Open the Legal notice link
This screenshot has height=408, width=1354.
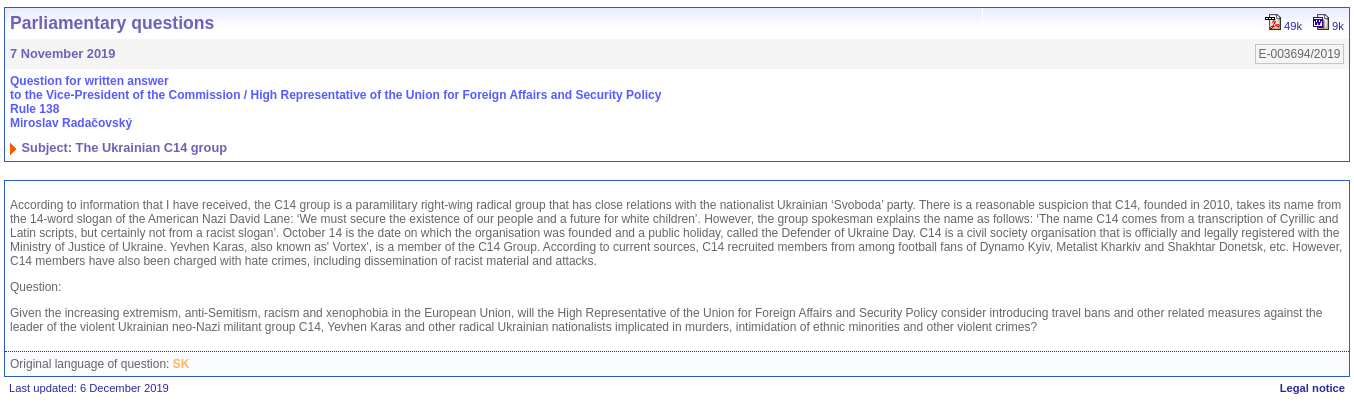[1312, 388]
